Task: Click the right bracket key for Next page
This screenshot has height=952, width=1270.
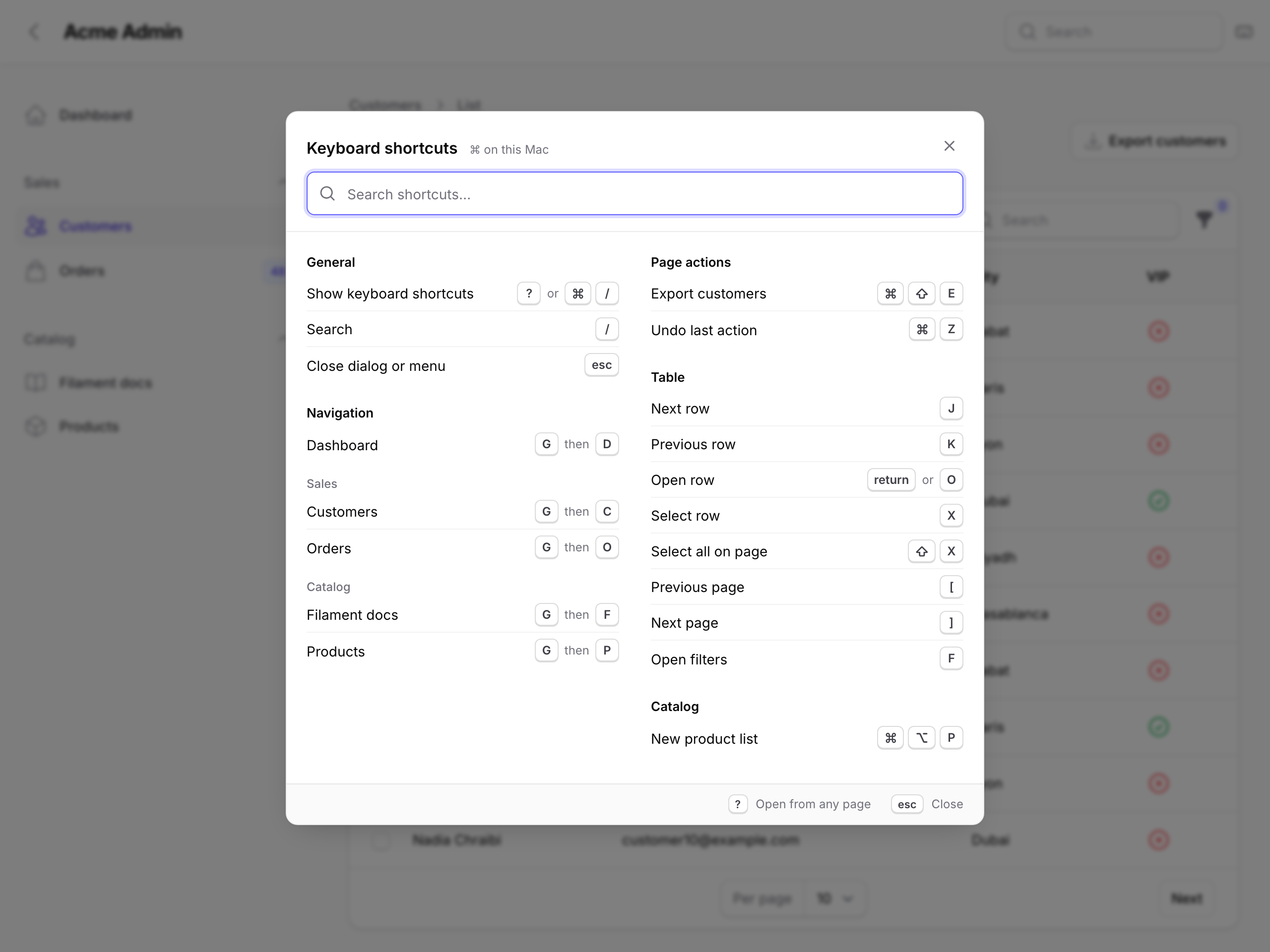Action: (951, 623)
